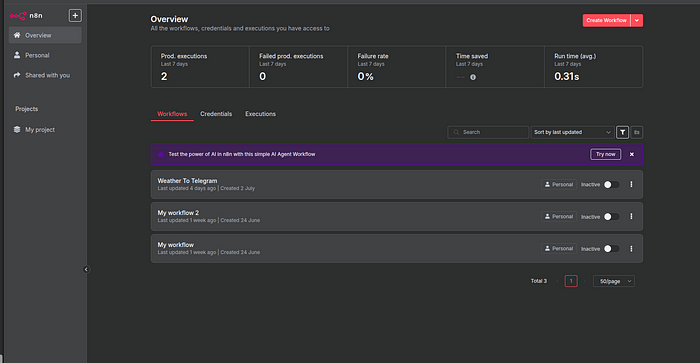This screenshot has width=700, height=363.
Task: Open the filters funnel icon
Action: point(622,132)
